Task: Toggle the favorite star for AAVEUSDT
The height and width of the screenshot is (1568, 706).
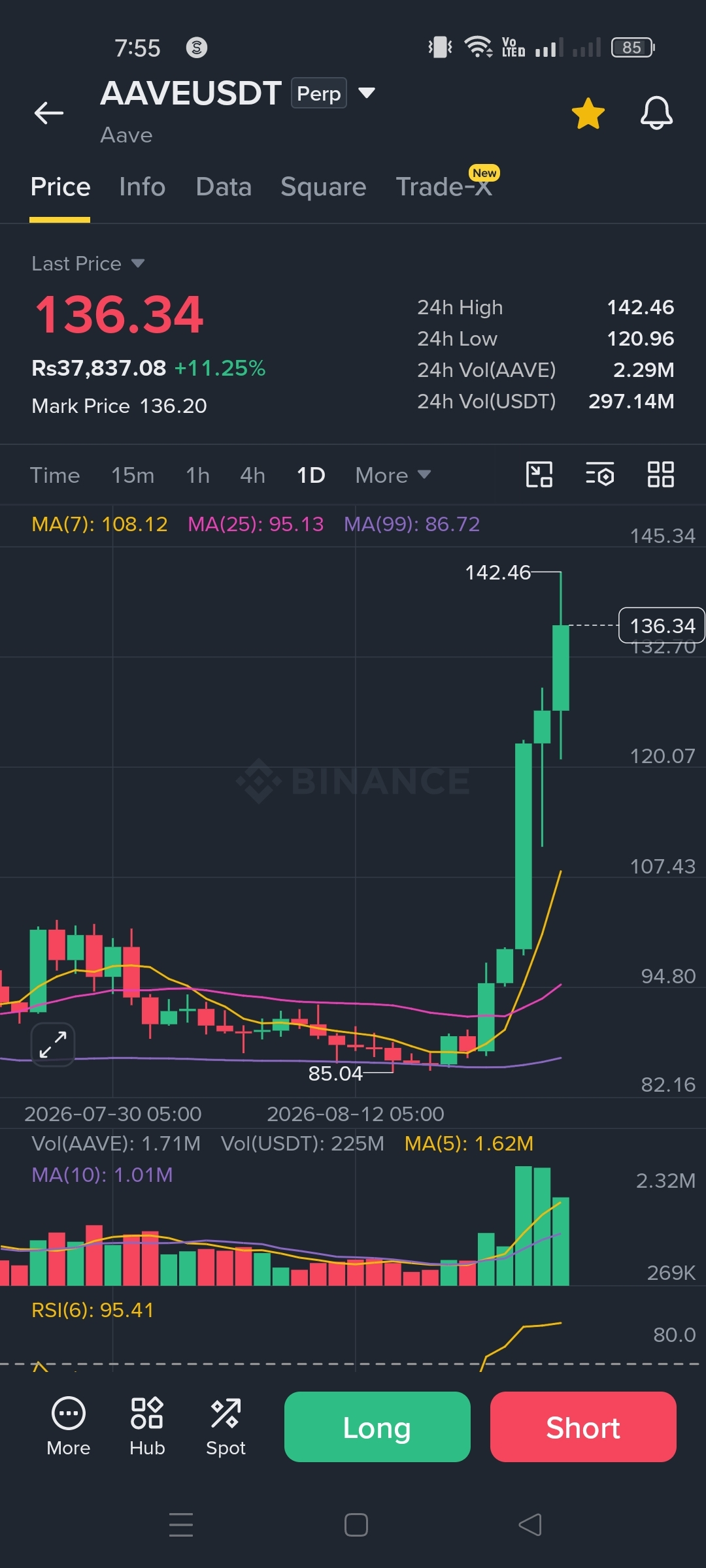Action: coord(588,113)
